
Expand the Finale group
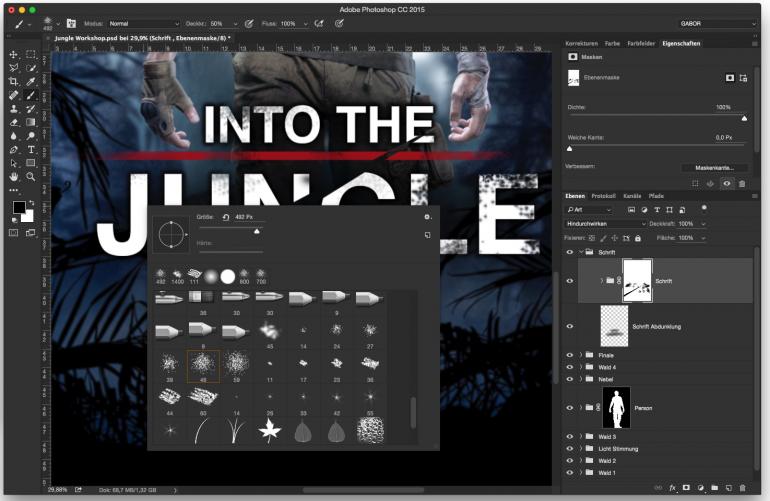[581, 355]
